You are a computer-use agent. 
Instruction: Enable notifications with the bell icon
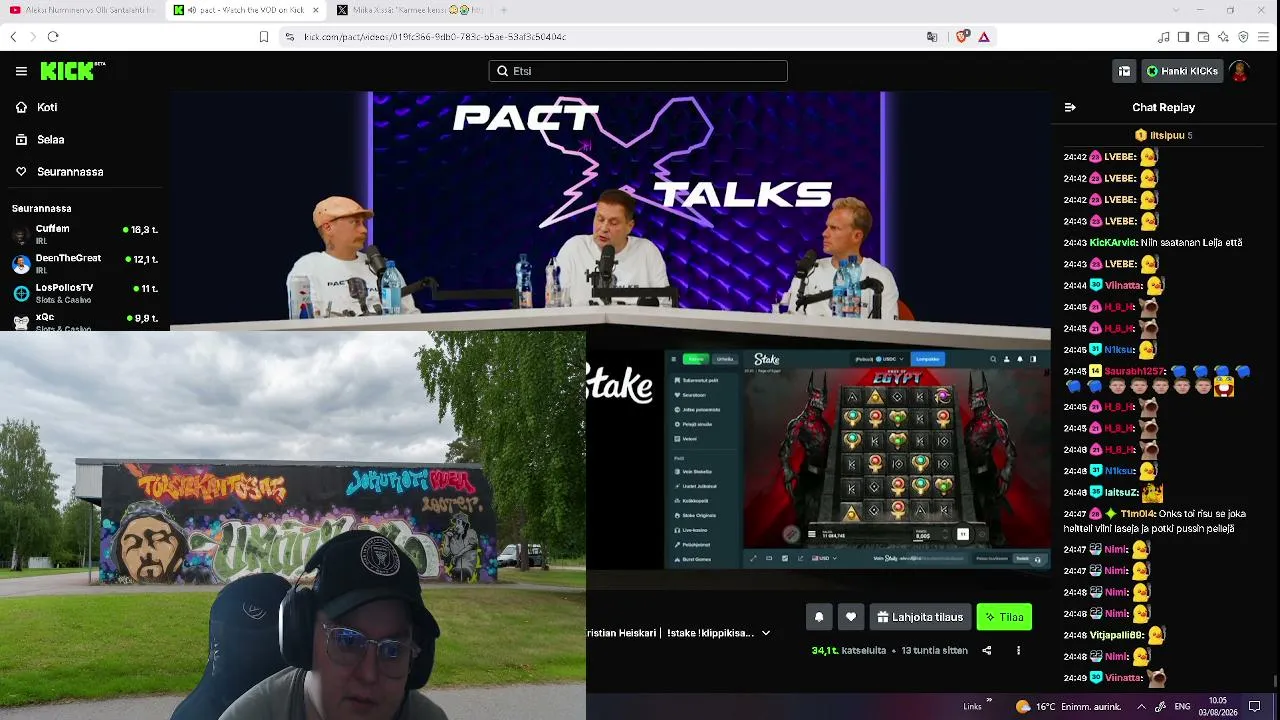819,617
